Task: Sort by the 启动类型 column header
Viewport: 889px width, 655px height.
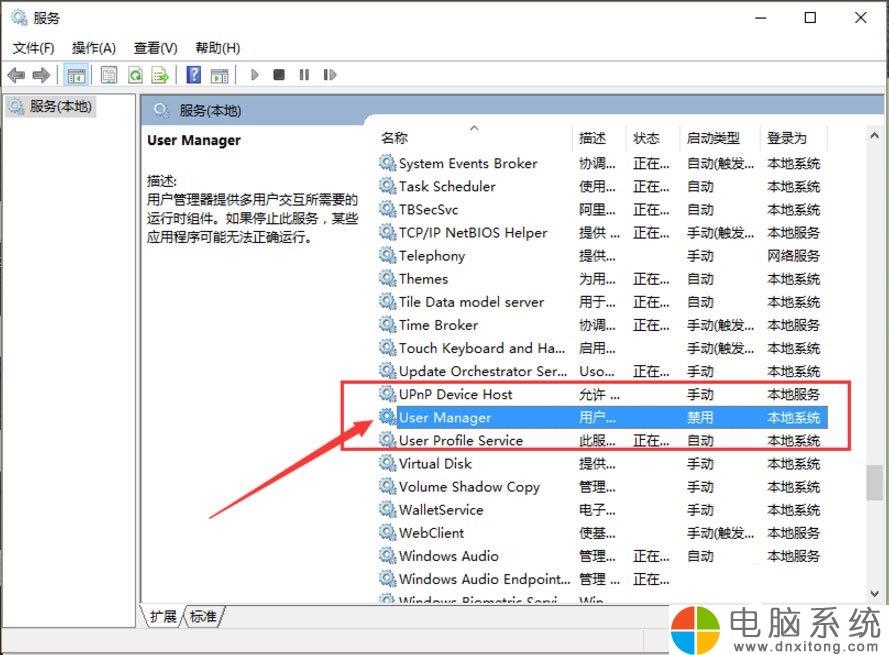Action: point(719,138)
